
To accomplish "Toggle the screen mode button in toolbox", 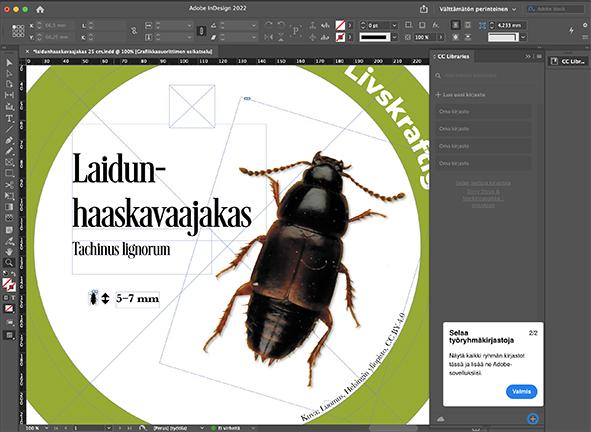I will tap(9, 335).
